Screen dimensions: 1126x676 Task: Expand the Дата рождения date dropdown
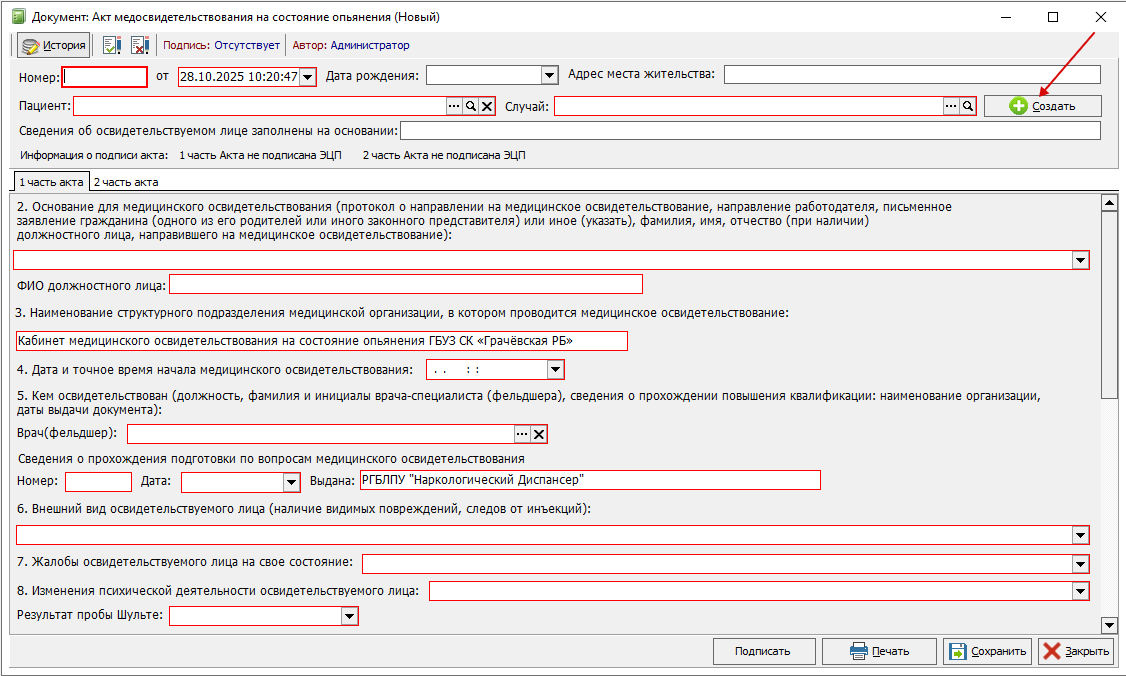pyautogui.click(x=548, y=75)
